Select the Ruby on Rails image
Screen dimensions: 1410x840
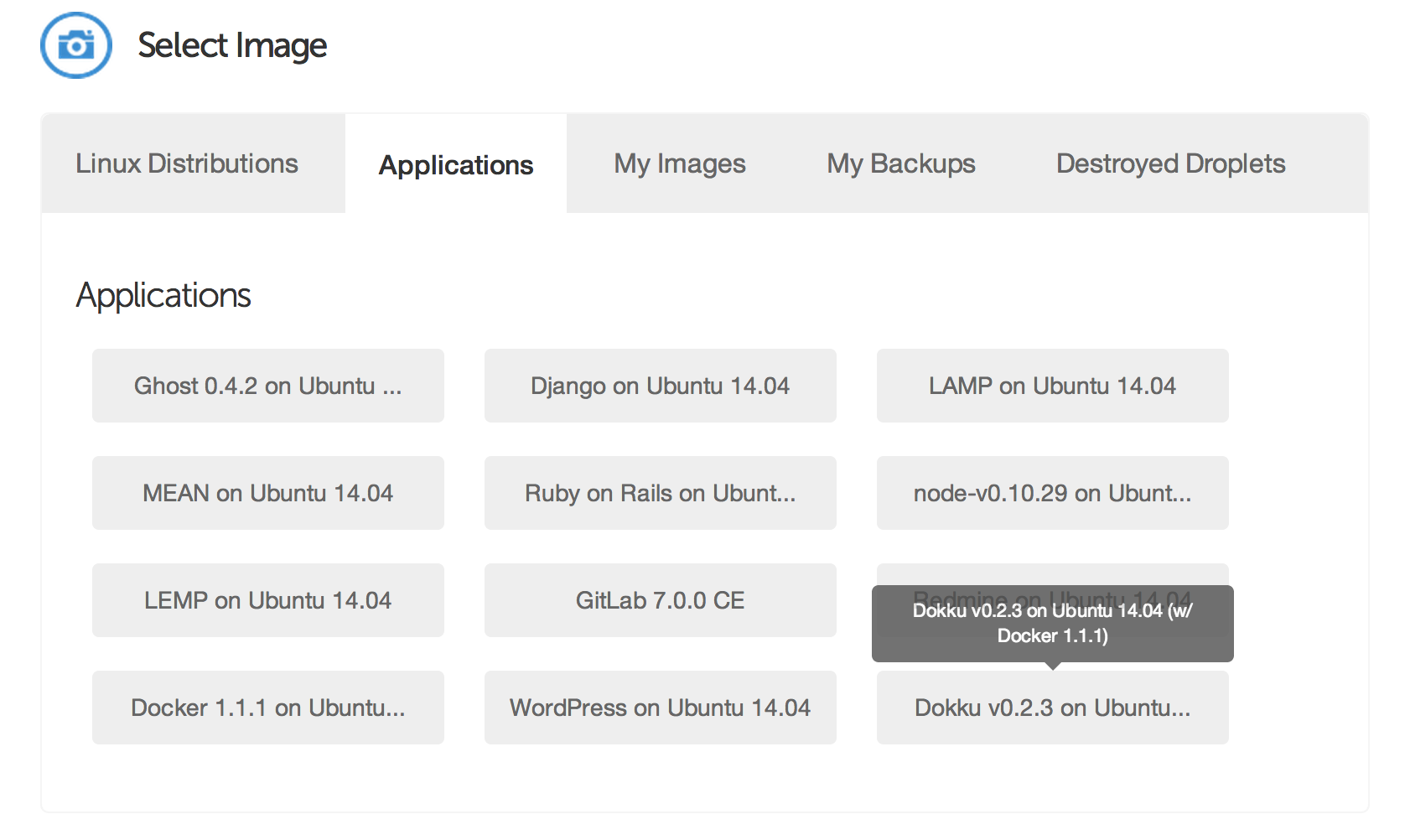pyautogui.click(x=660, y=493)
